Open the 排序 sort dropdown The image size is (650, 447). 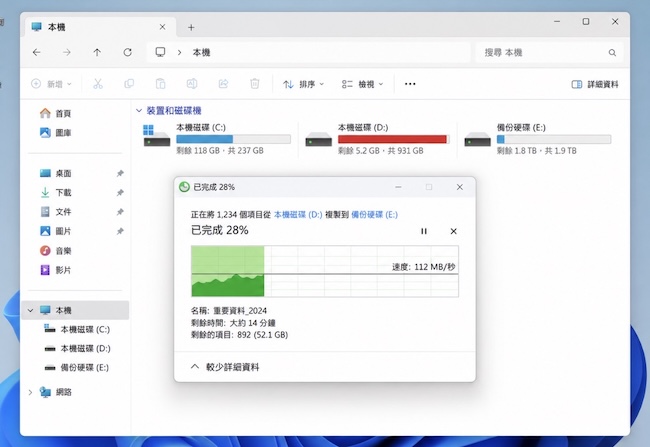click(x=303, y=84)
